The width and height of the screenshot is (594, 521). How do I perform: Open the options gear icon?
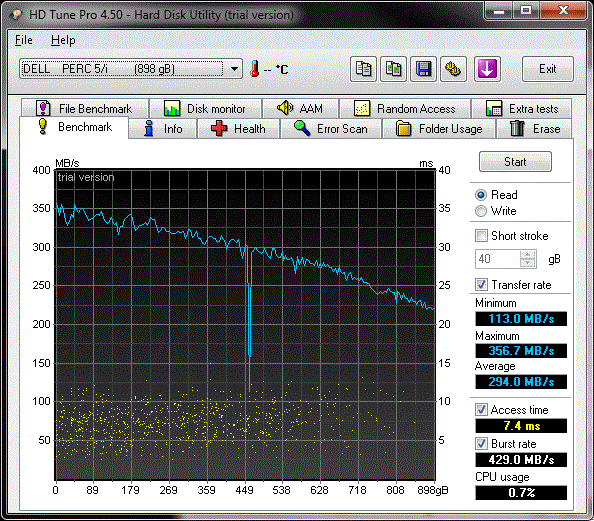point(453,69)
